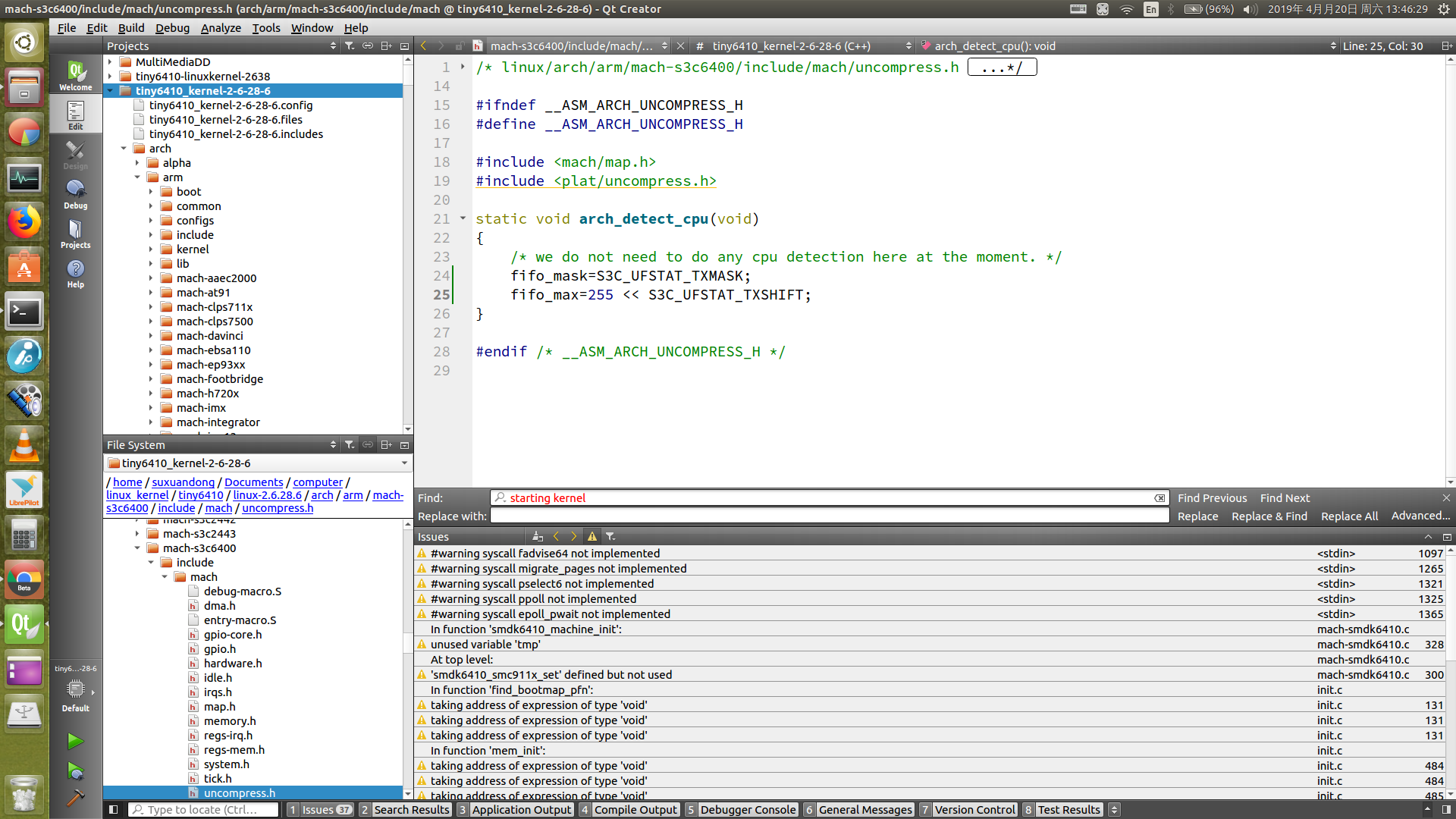Click filter tree icon in Projects pane
Screen dimensions: 1456x819
click(x=350, y=46)
